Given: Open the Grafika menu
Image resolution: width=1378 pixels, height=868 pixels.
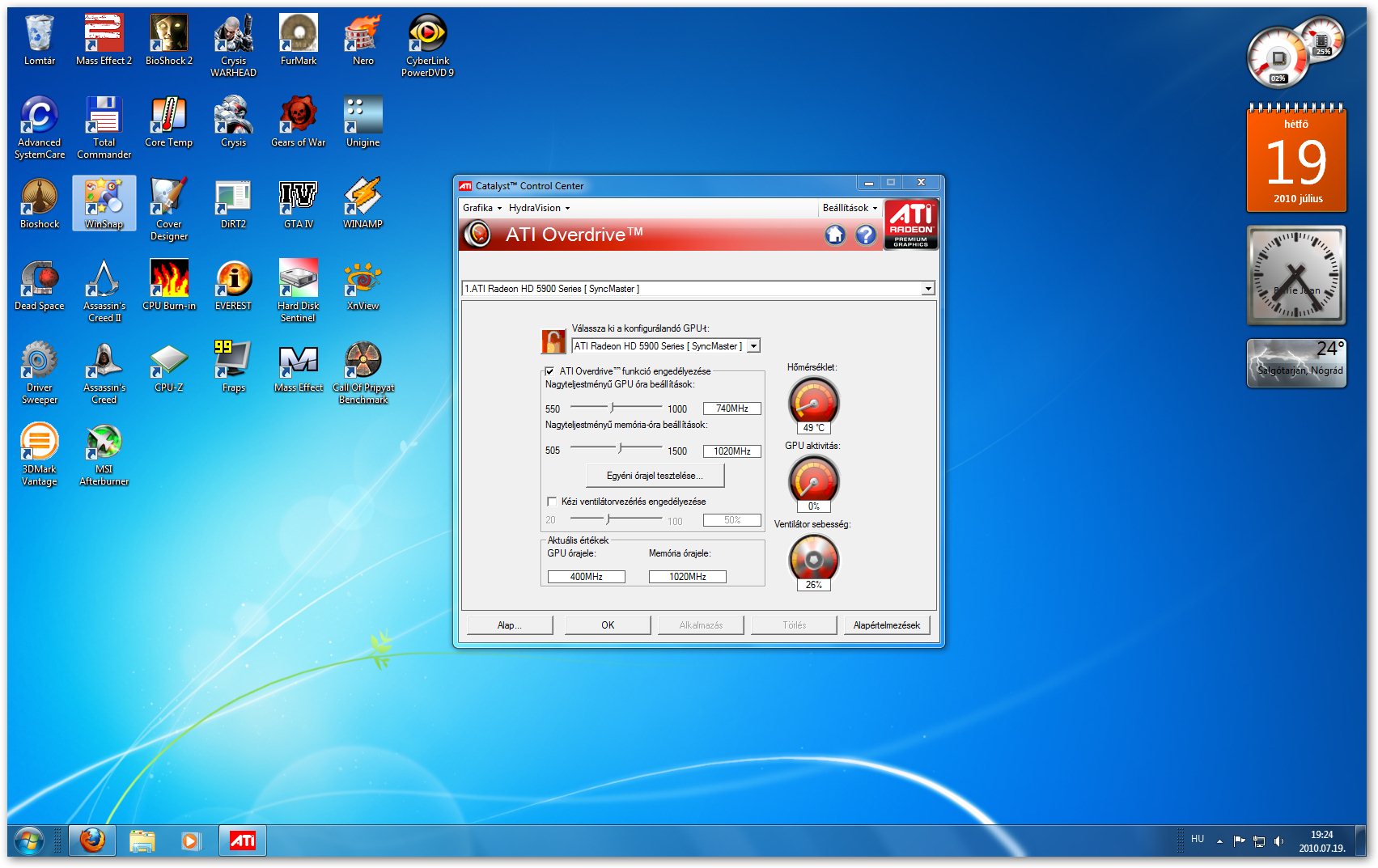Looking at the screenshot, I should click(482, 208).
